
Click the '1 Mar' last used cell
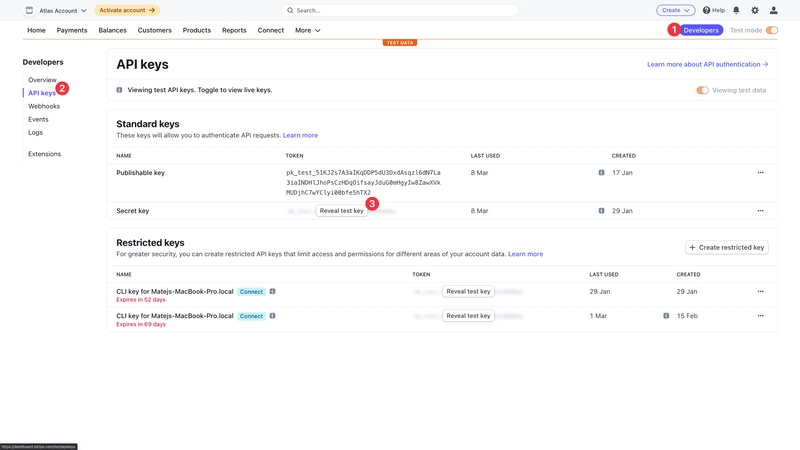(x=598, y=316)
